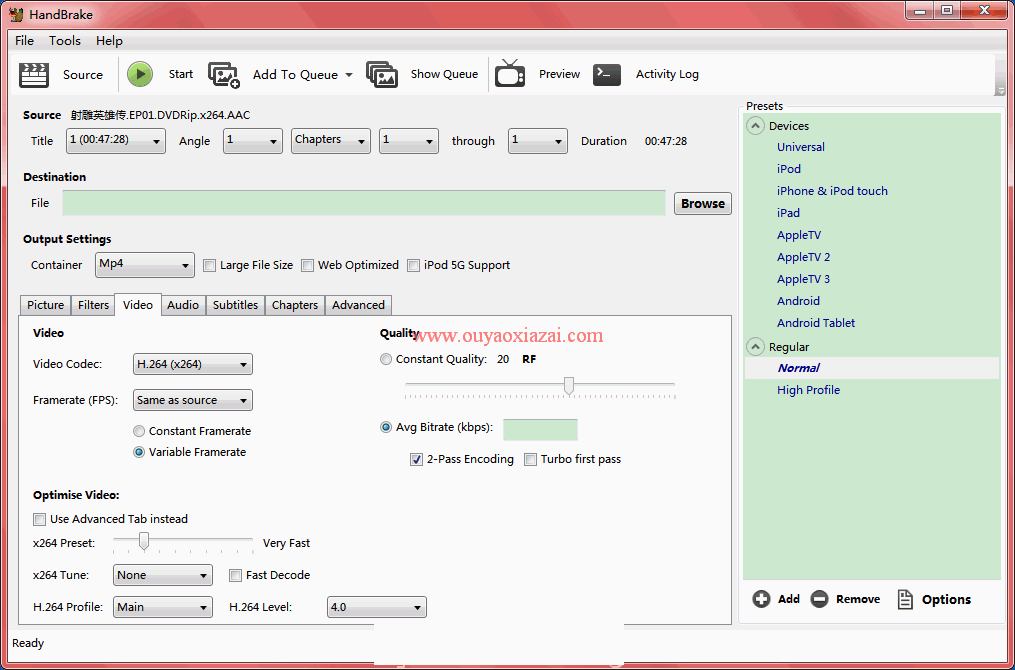Screen dimensions: 1015x670
Task: Open the Angle dropdown
Action: (253, 141)
